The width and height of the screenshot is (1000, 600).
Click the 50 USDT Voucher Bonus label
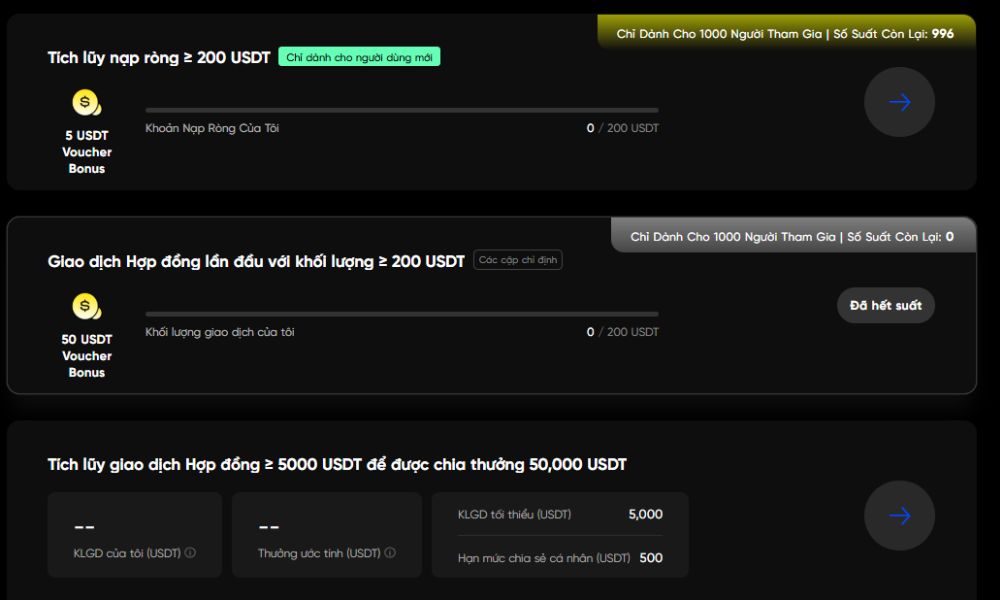87,356
